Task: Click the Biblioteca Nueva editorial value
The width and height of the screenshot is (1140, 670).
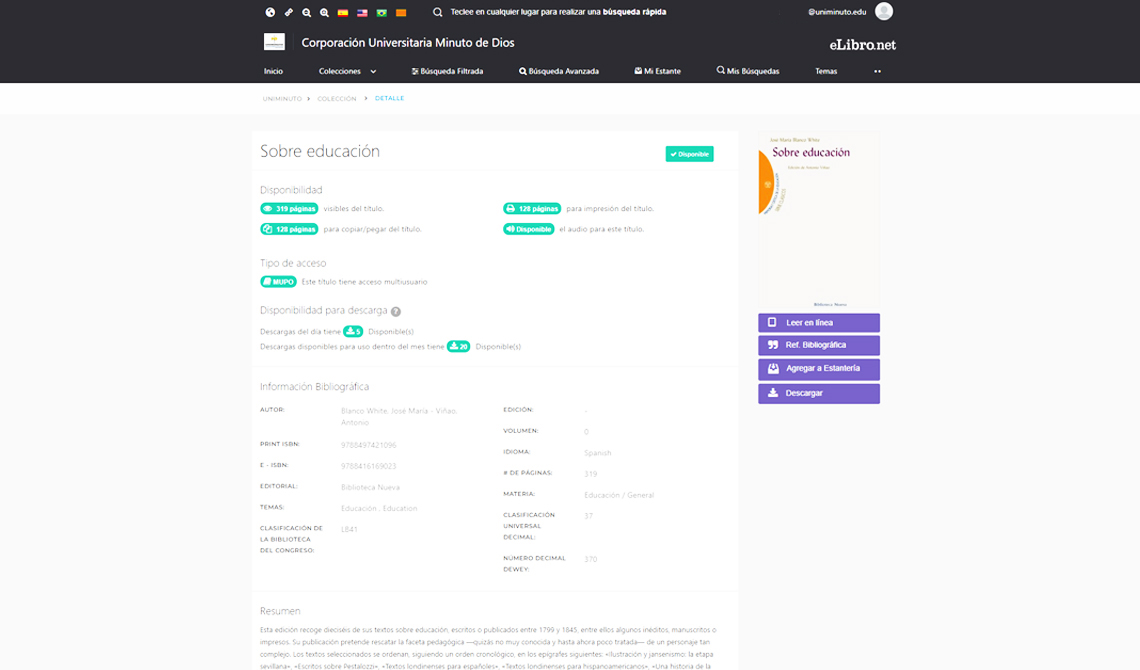Action: tap(370, 488)
